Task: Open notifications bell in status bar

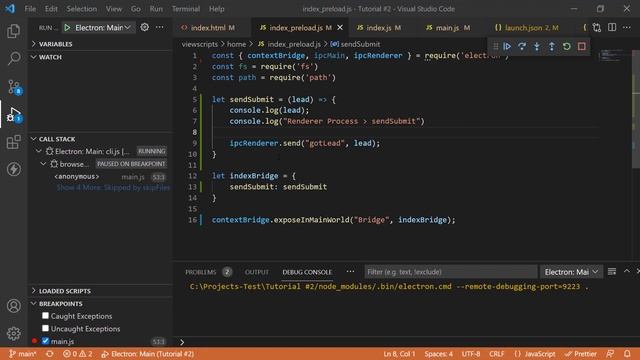Action: 627,353
